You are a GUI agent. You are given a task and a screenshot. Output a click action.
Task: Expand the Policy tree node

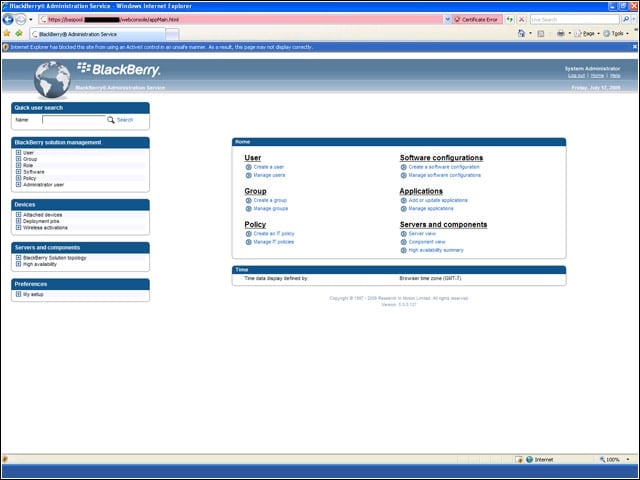pyautogui.click(x=18, y=178)
